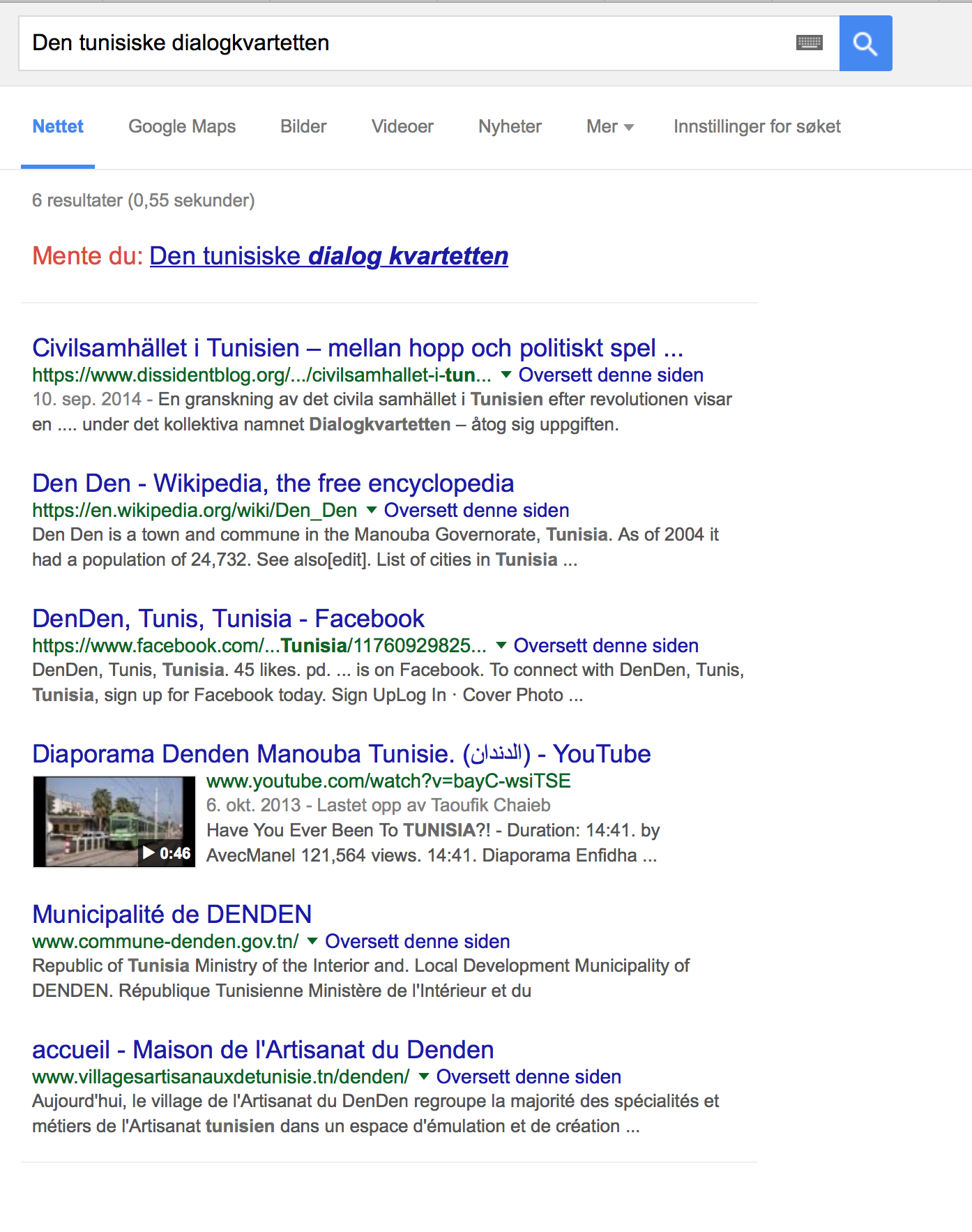Open the Civilsamhället i Tunisien result
Screen dimensions: 972x1232
coord(357,348)
